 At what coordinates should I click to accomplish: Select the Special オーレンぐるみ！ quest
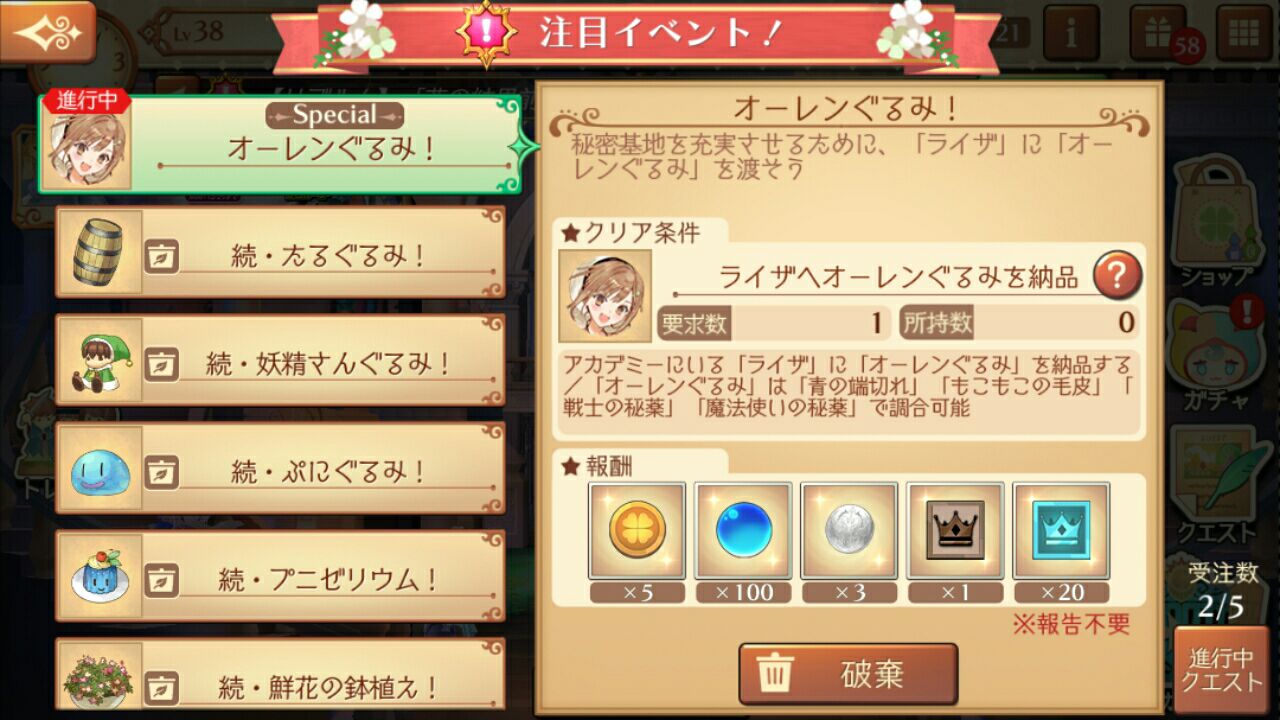tap(281, 144)
